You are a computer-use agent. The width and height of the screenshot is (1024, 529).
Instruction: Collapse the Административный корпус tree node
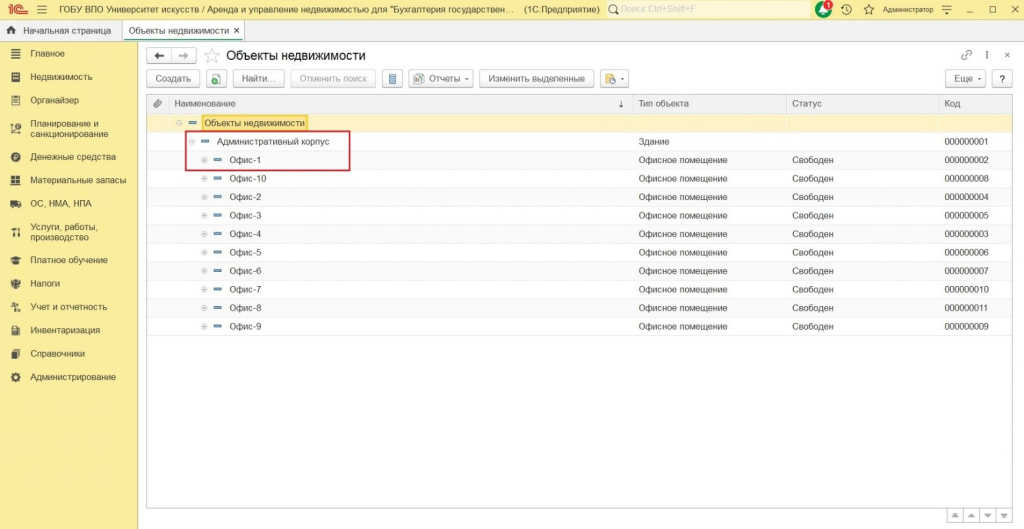pyautogui.click(x=191, y=142)
